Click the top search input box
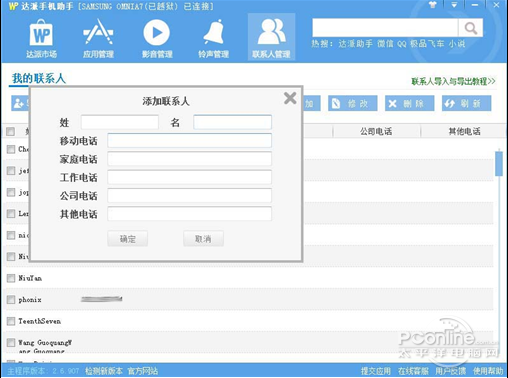 point(385,28)
